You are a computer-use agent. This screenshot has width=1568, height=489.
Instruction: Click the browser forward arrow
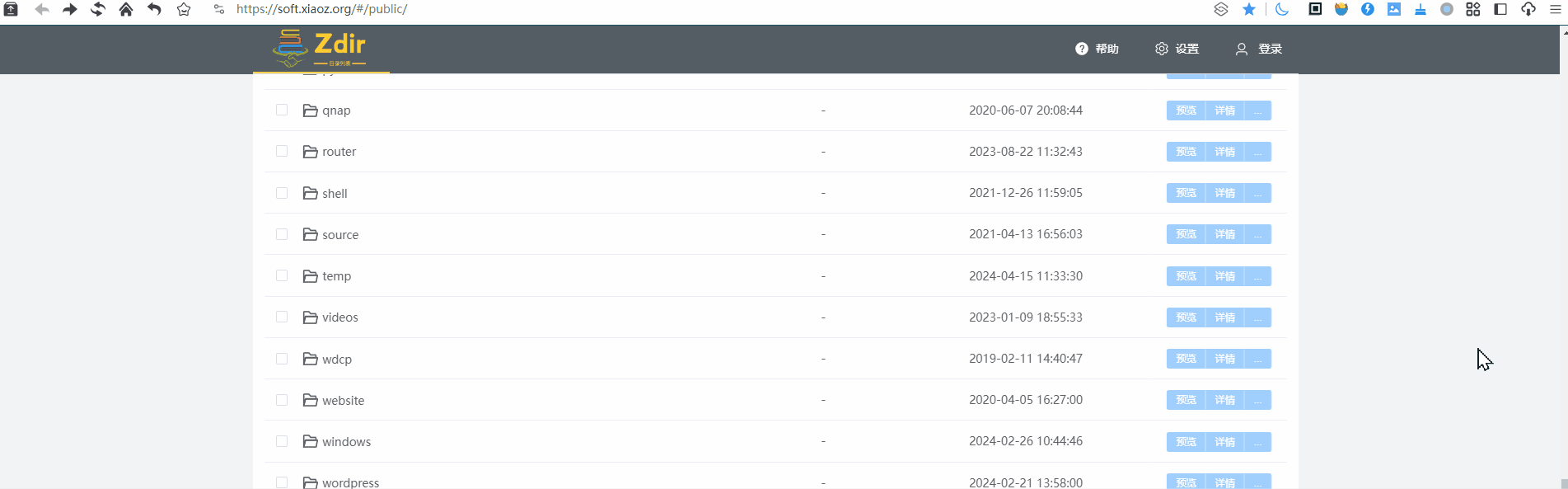click(x=70, y=9)
